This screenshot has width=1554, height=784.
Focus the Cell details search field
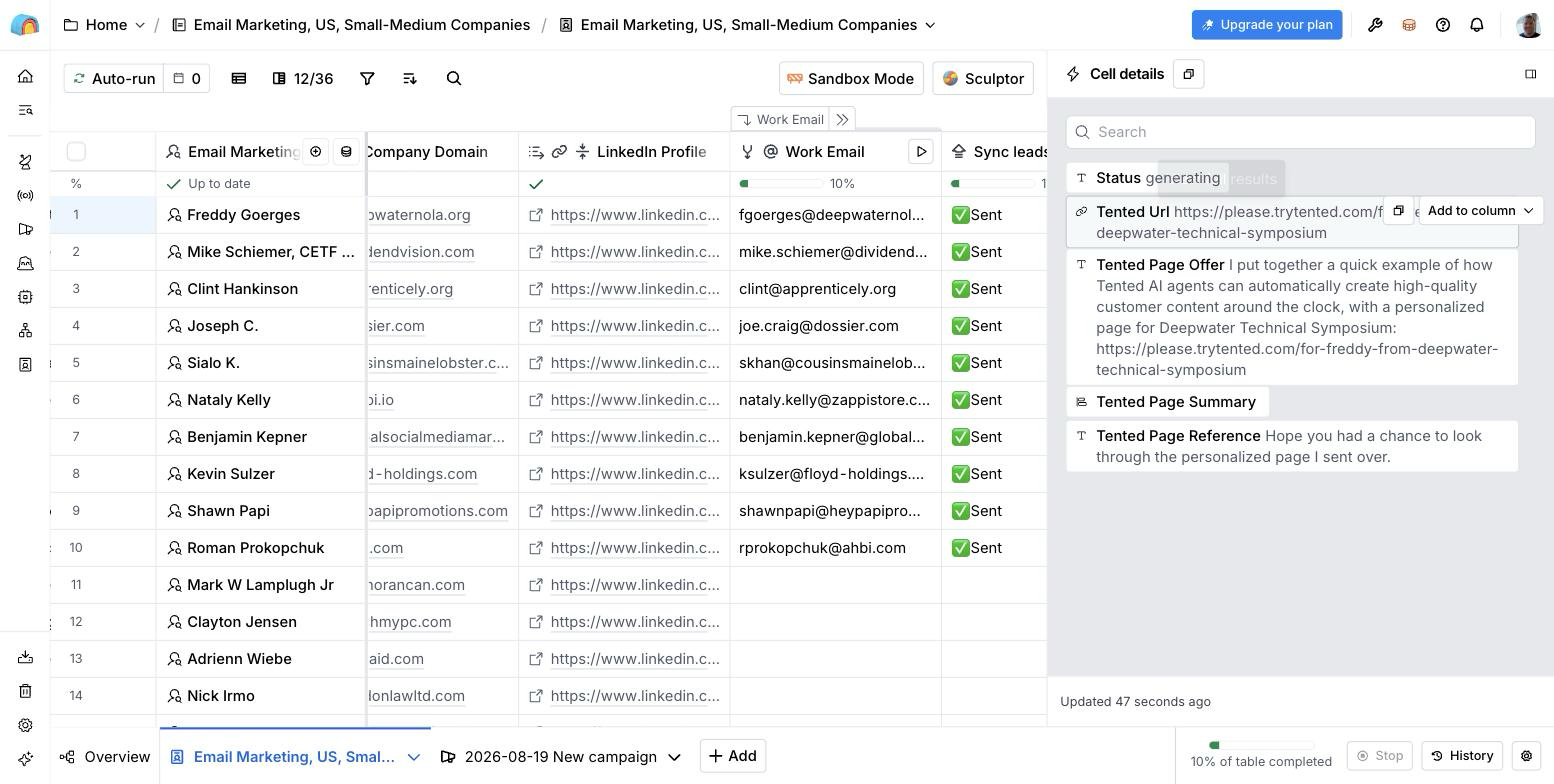(1300, 132)
